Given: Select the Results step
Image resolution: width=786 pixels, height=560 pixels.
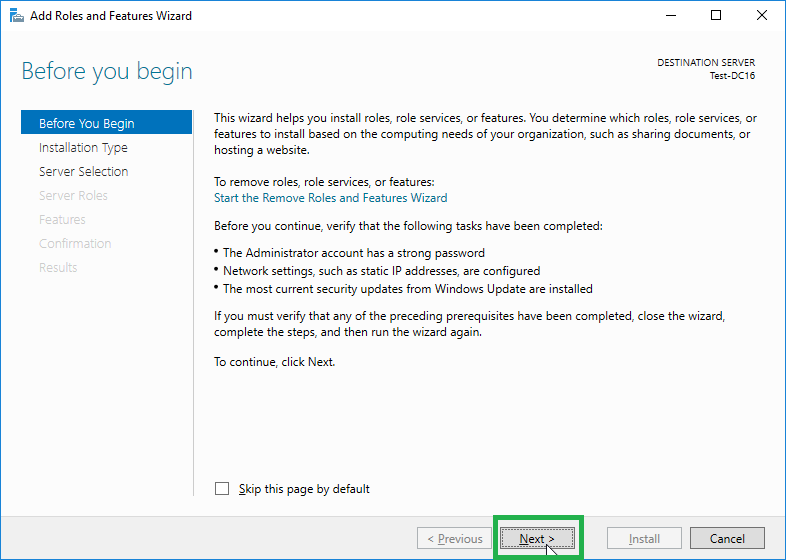Looking at the screenshot, I should tap(58, 268).
